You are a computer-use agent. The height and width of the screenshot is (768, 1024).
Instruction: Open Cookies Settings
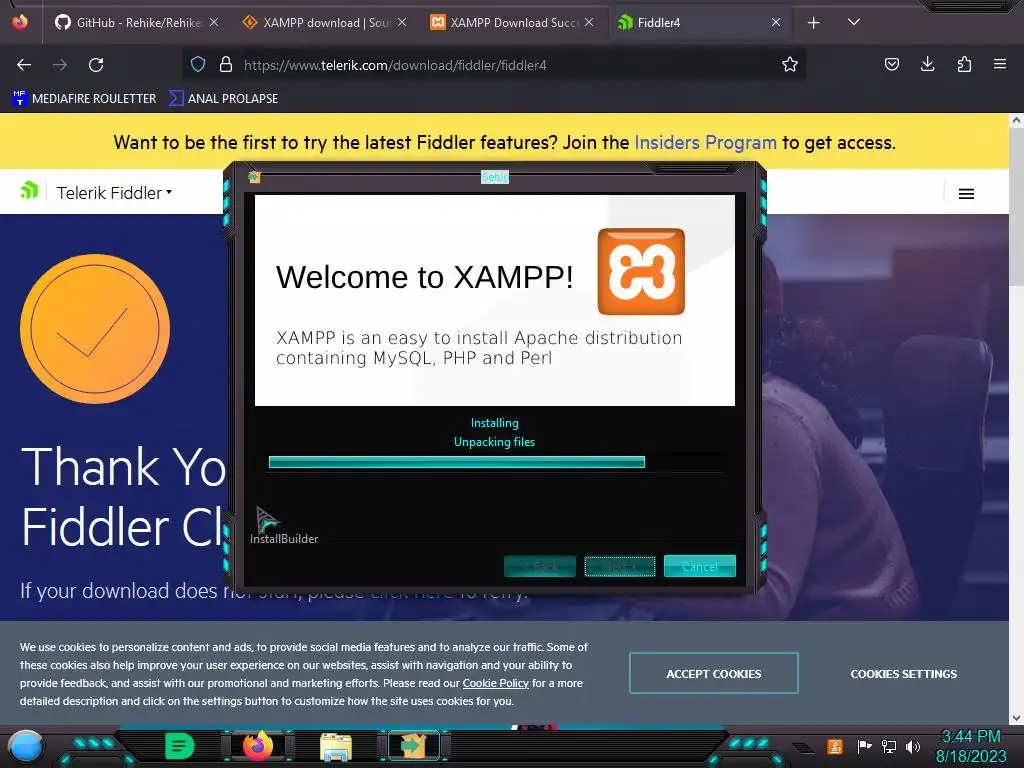[x=903, y=673]
